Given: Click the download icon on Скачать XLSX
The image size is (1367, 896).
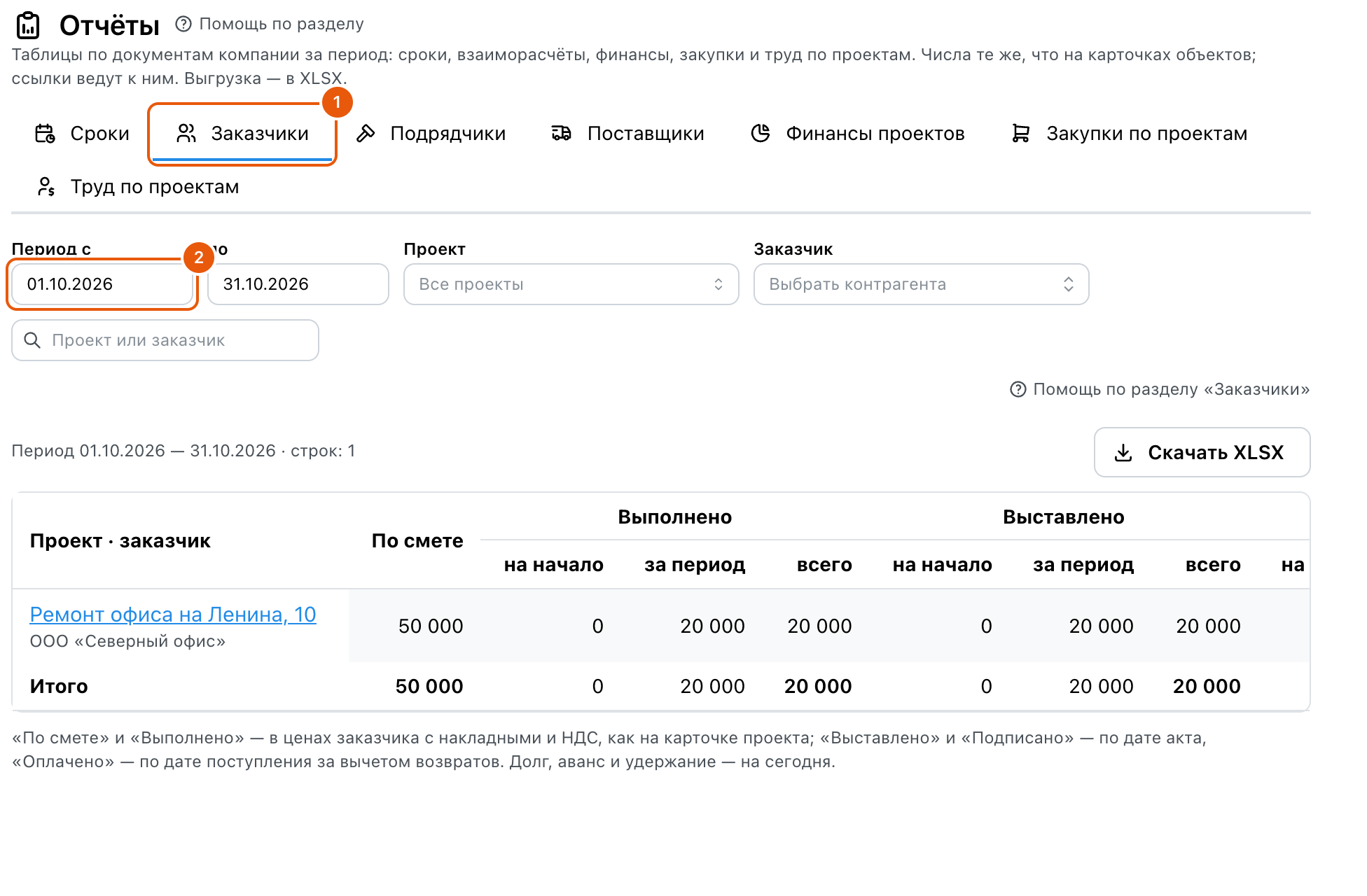Looking at the screenshot, I should click(1123, 452).
